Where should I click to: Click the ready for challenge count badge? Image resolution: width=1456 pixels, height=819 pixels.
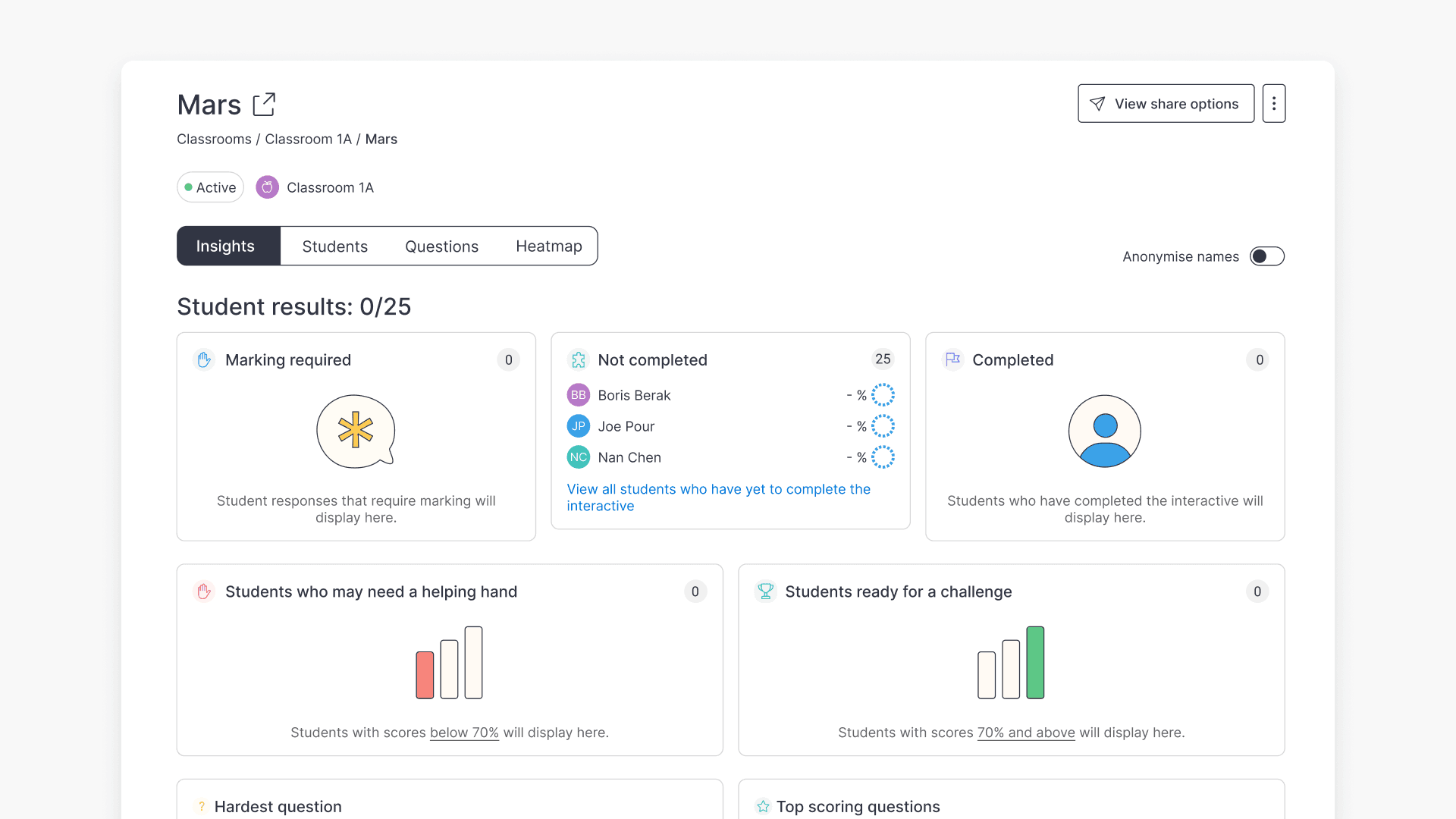click(x=1257, y=591)
